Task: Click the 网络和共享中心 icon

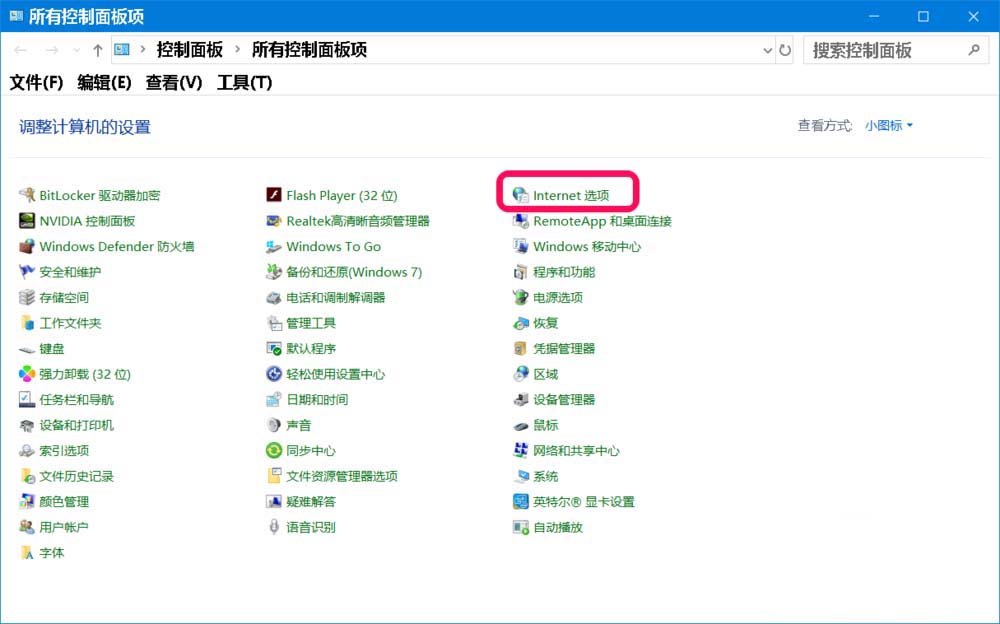Action: (520, 450)
